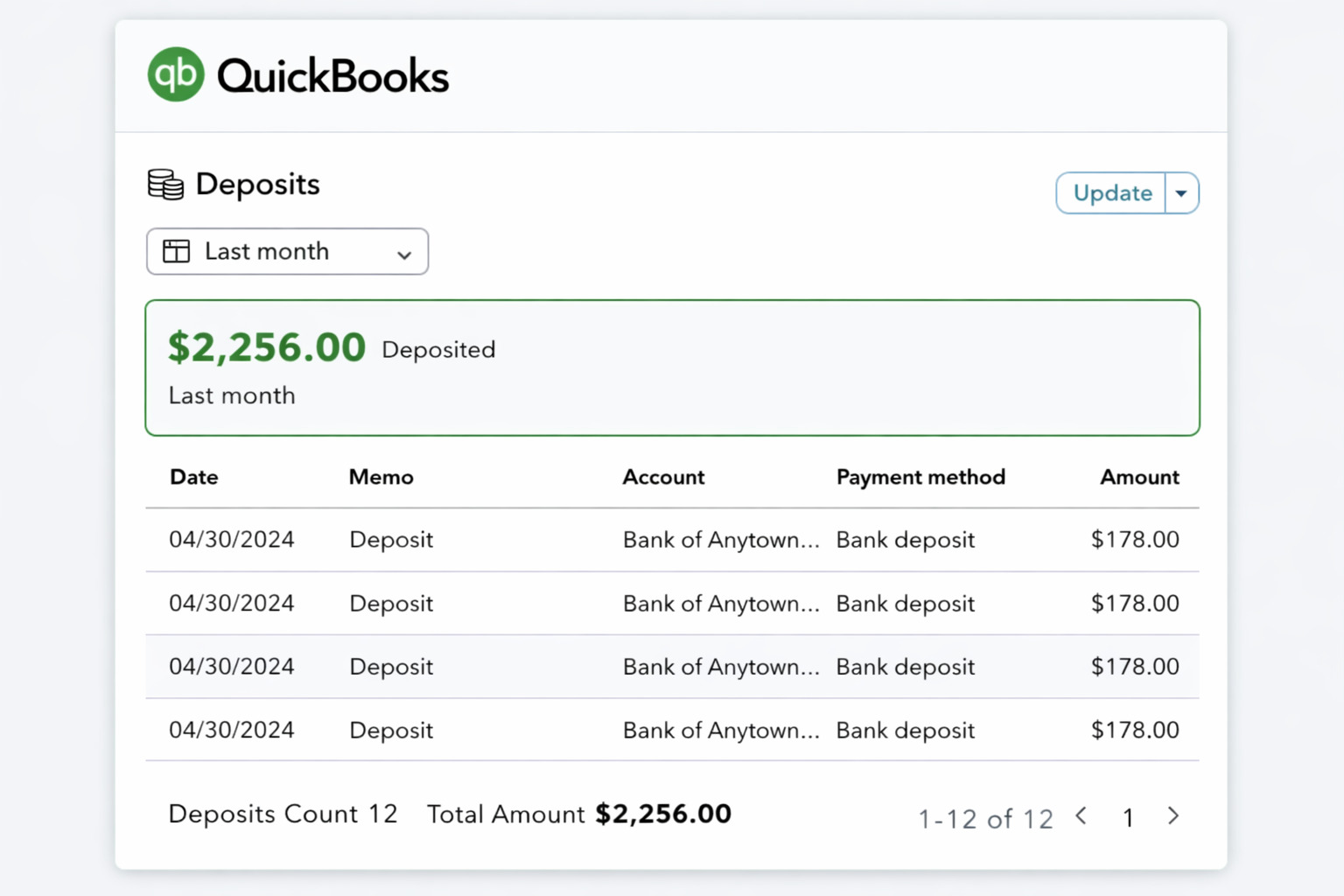
Task: Sort the table by the Date column
Action: [x=193, y=477]
